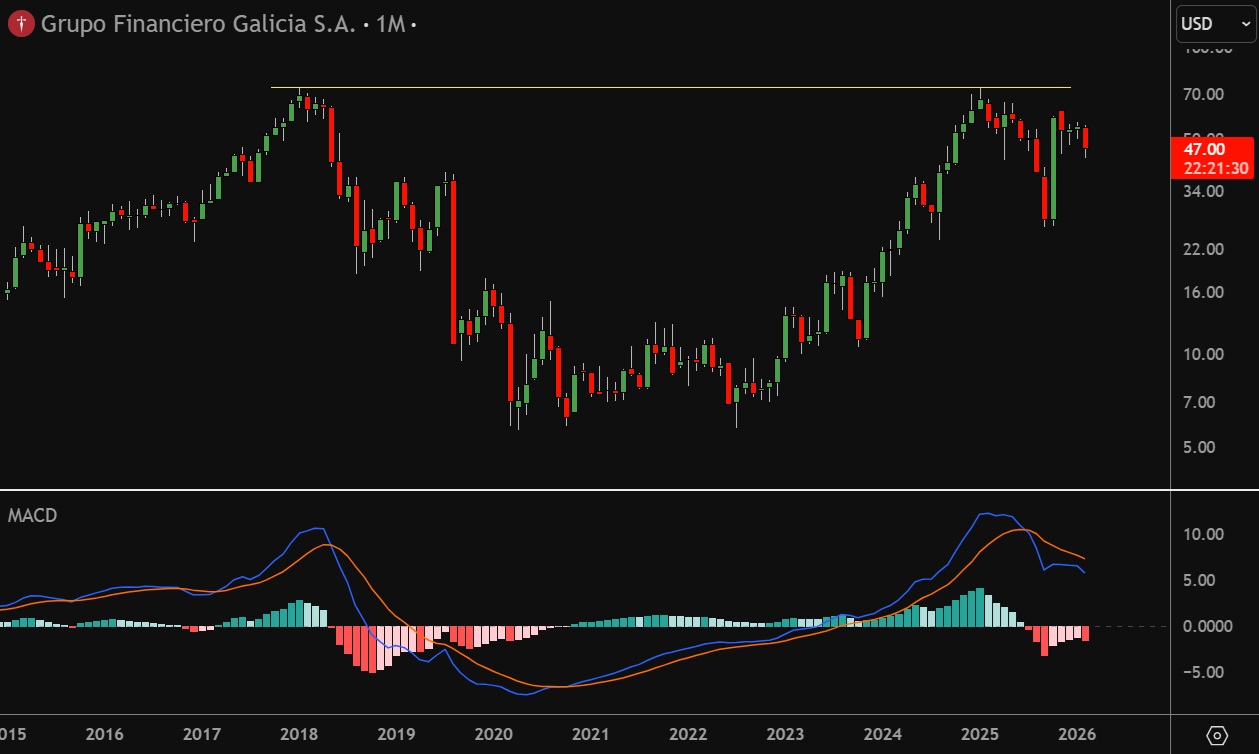This screenshot has height=754, width=1259.
Task: Click the 7.00 price scale label
Action: [x=1203, y=402]
